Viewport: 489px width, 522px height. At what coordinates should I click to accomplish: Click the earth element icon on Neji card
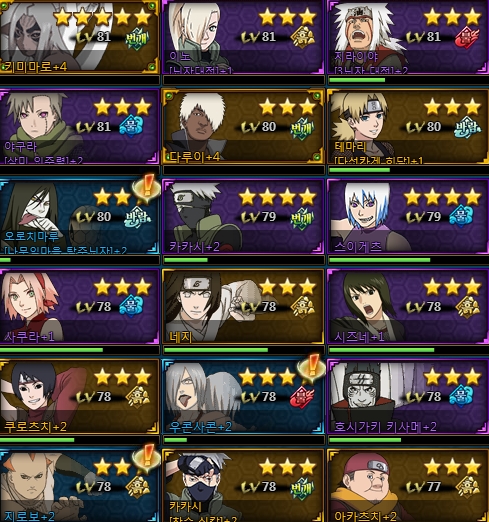(x=302, y=307)
